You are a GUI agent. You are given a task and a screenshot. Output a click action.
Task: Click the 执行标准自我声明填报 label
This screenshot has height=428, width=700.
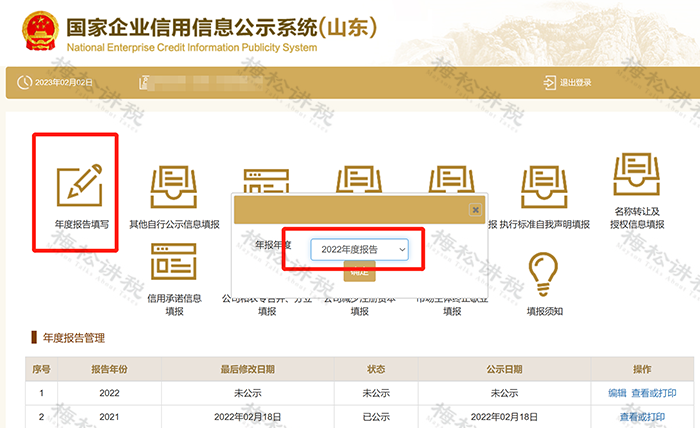point(545,224)
